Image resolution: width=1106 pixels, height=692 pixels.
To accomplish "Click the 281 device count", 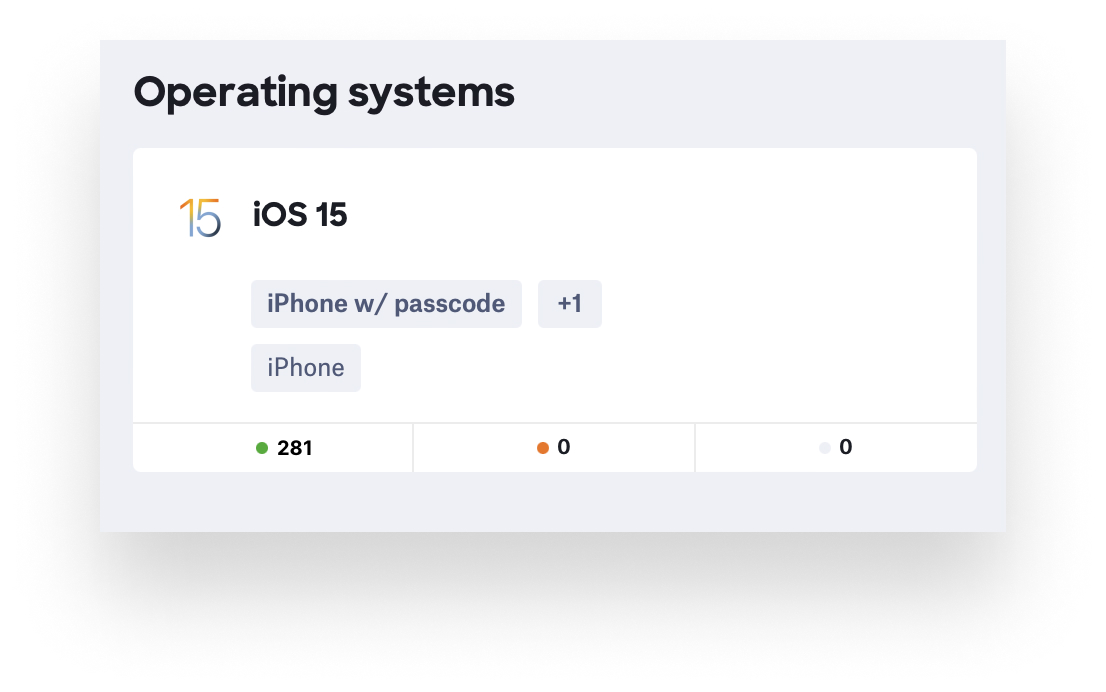I will [x=295, y=448].
